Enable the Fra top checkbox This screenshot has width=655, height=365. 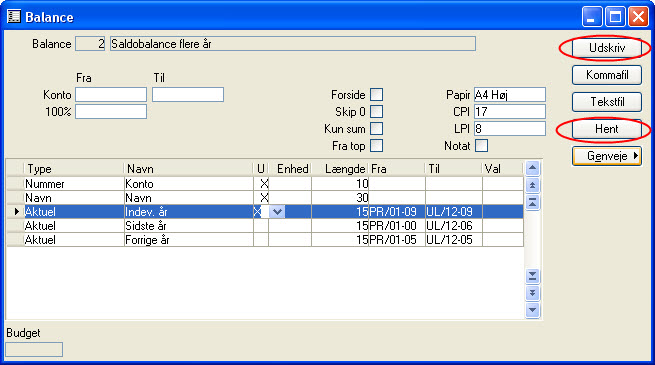(x=376, y=146)
